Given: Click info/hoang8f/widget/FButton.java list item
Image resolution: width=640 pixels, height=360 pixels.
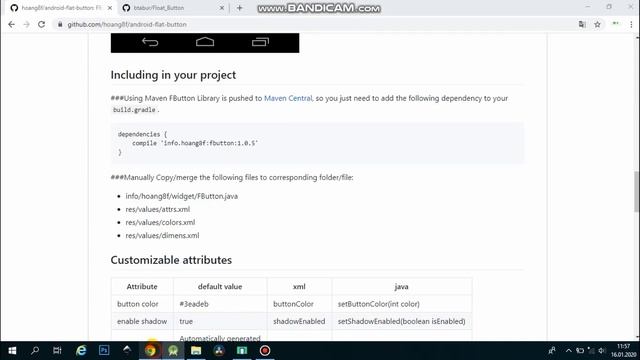Looking at the screenshot, I should 182,196.
